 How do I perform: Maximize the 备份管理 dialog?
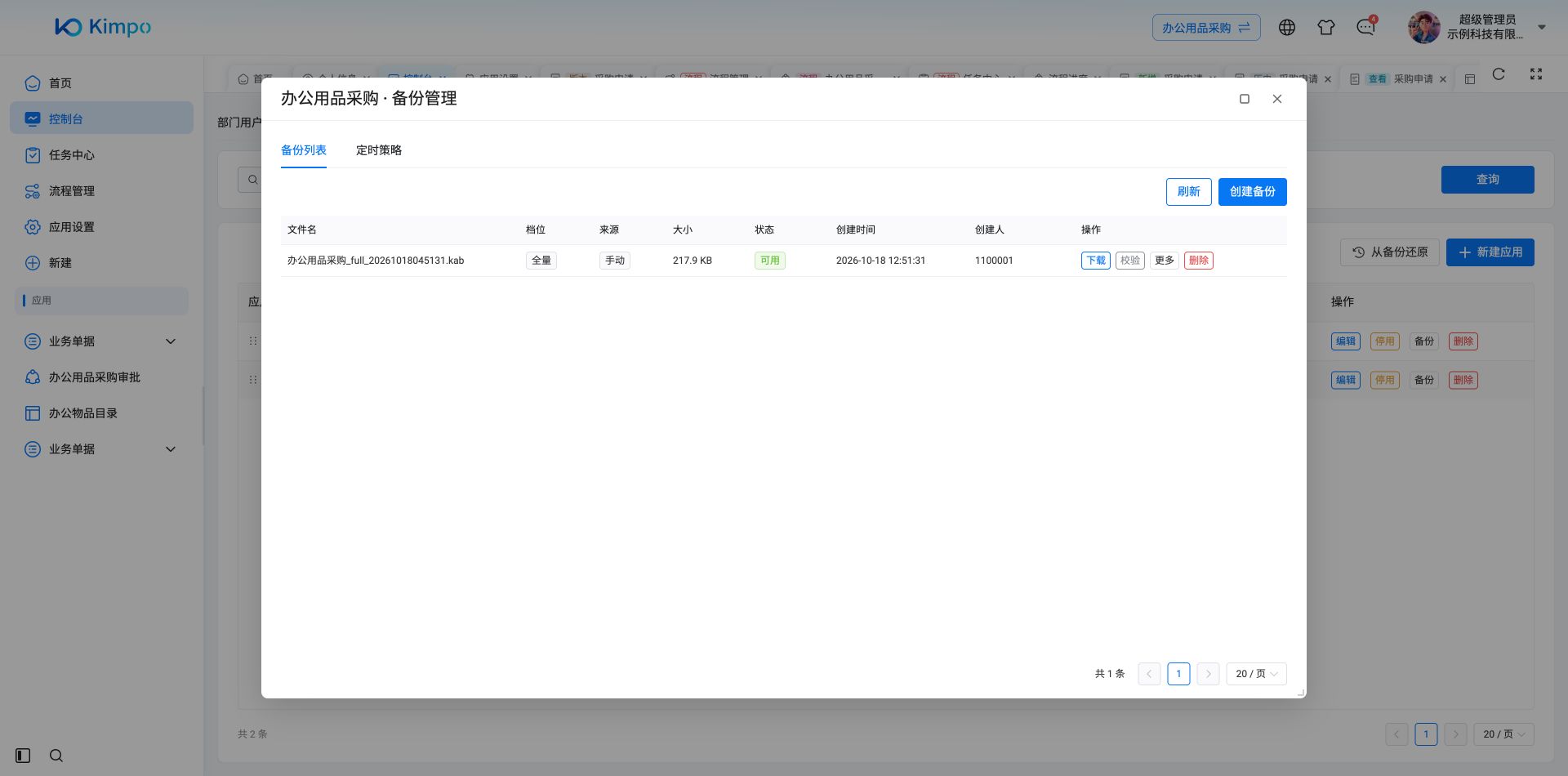(x=1245, y=99)
